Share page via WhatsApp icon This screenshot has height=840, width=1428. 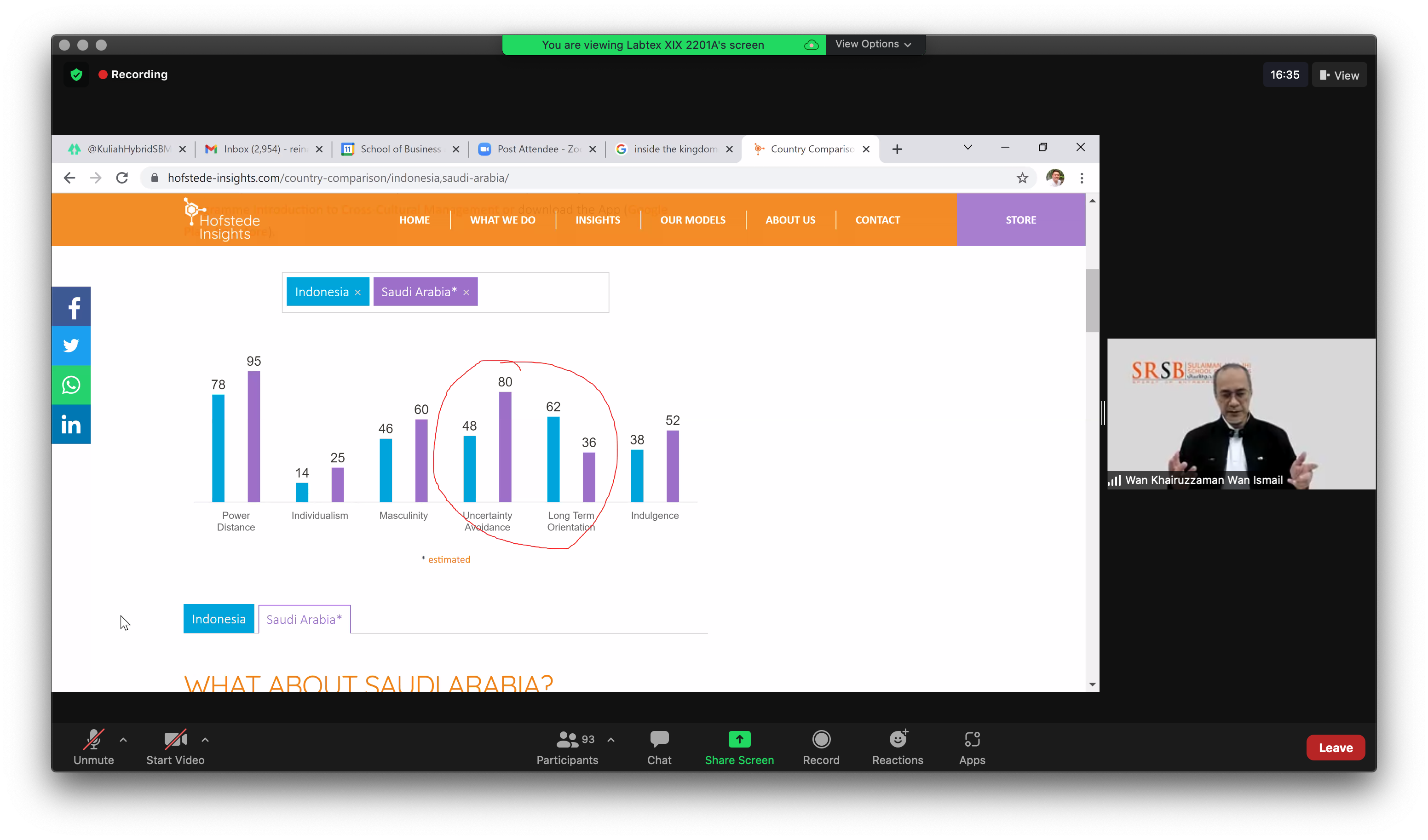tap(71, 385)
